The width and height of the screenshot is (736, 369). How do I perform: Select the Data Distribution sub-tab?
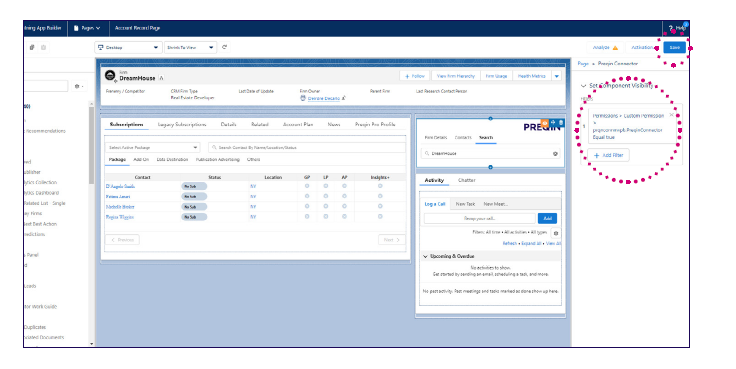click(x=172, y=160)
